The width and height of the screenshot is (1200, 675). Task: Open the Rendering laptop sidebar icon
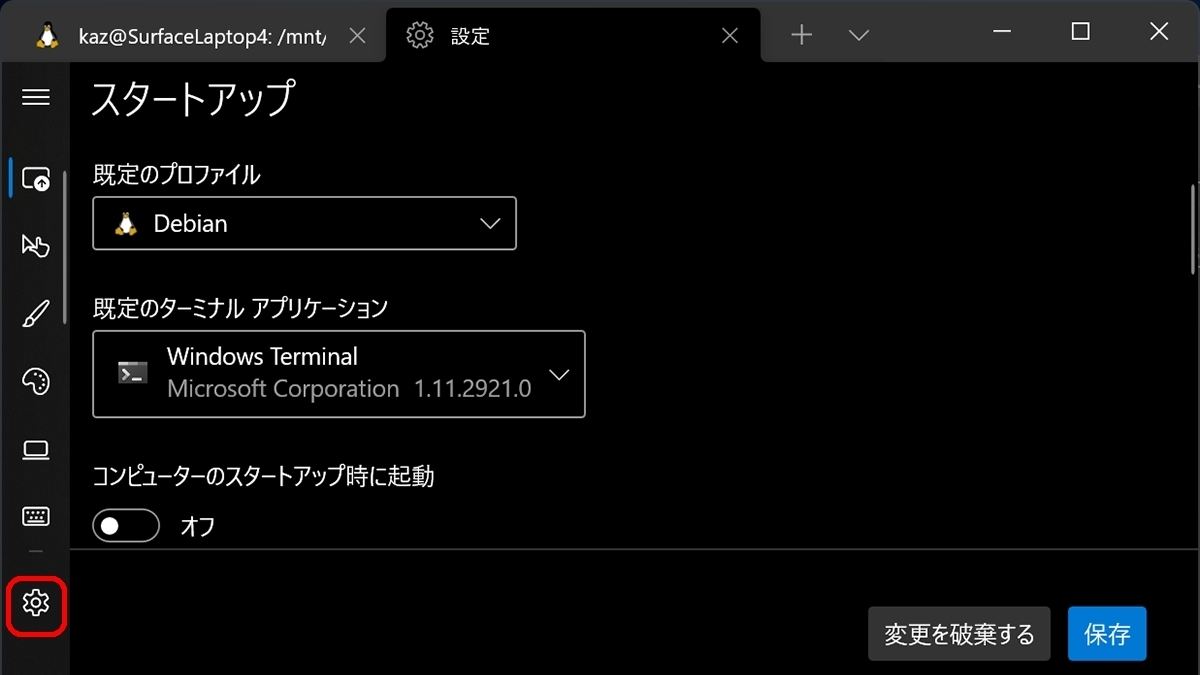pyautogui.click(x=36, y=450)
